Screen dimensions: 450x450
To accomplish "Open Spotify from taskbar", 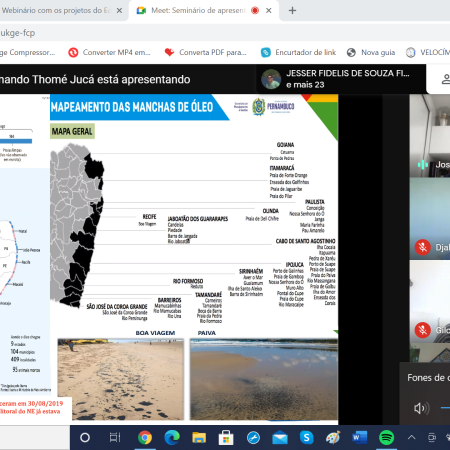I will [387, 437].
